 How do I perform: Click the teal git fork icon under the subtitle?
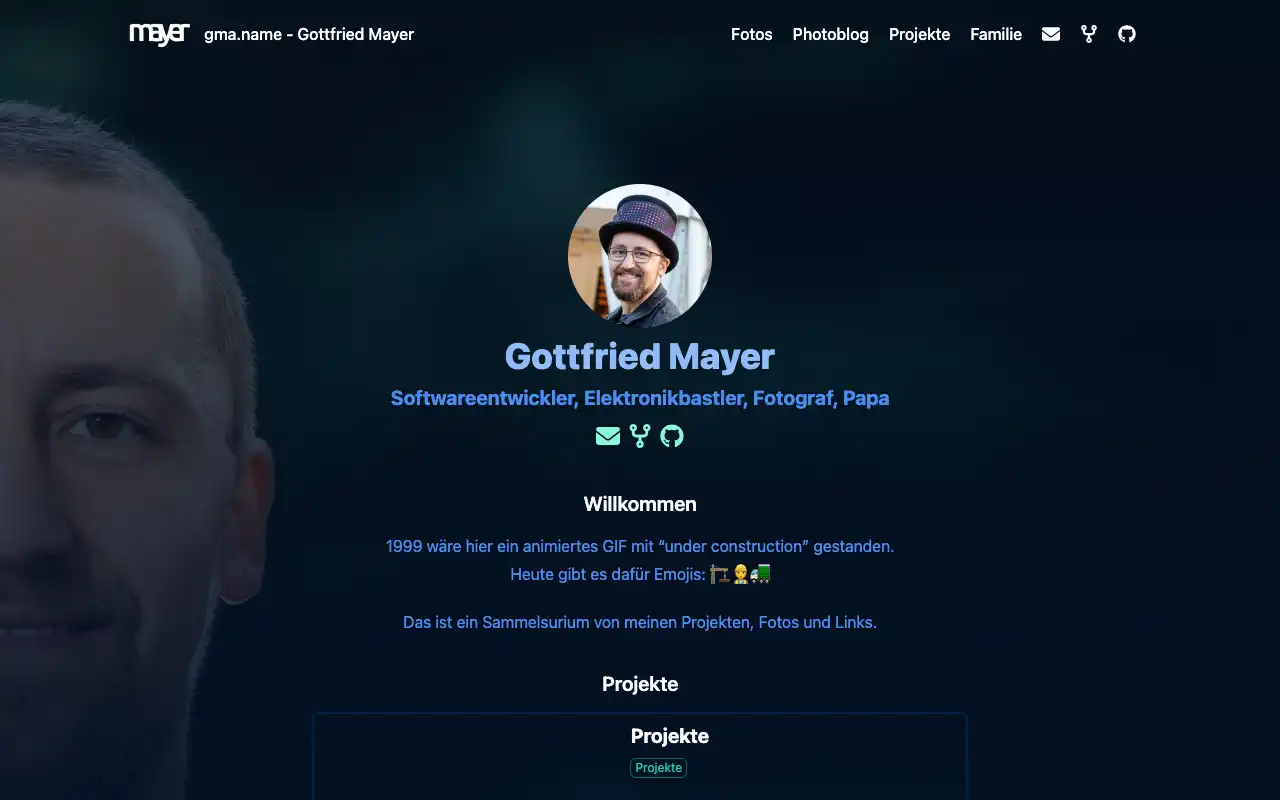pos(640,436)
